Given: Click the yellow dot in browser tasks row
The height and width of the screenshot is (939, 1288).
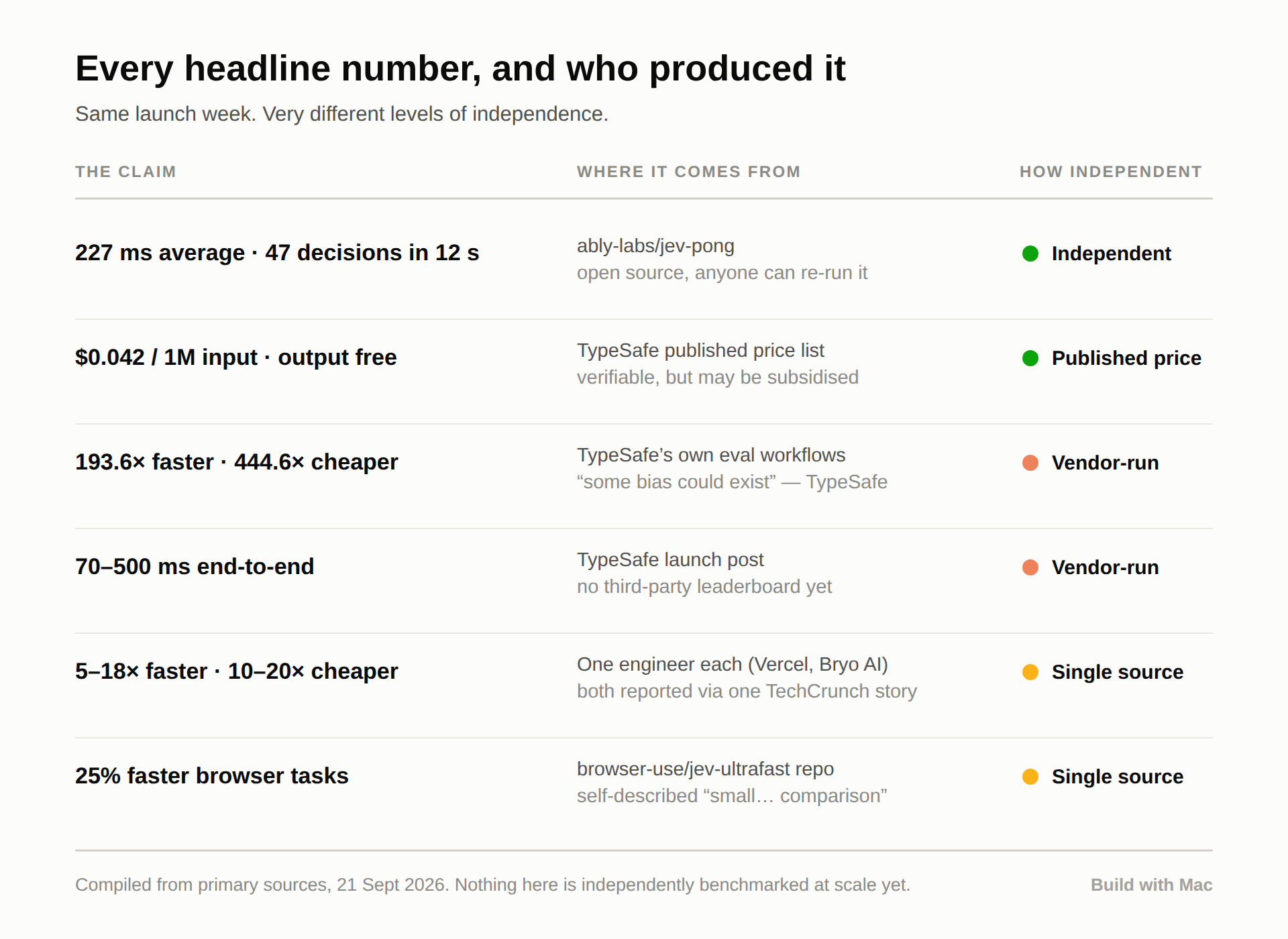Looking at the screenshot, I should coord(1030,777).
